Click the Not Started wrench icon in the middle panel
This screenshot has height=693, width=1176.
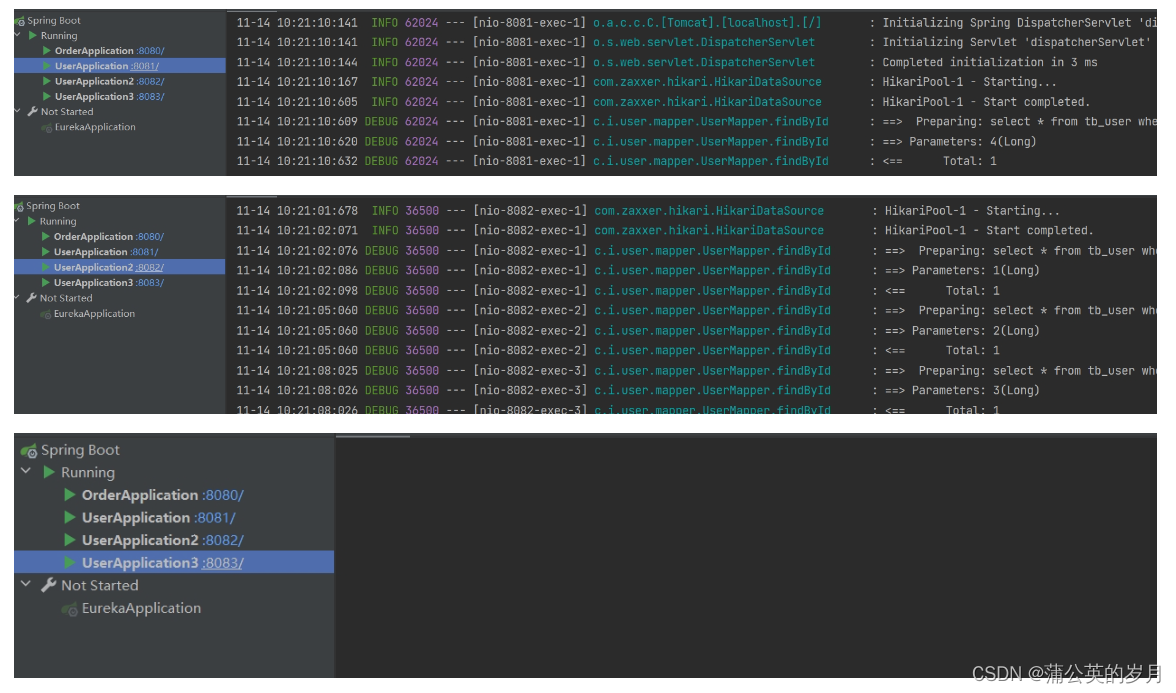[x=32, y=298]
